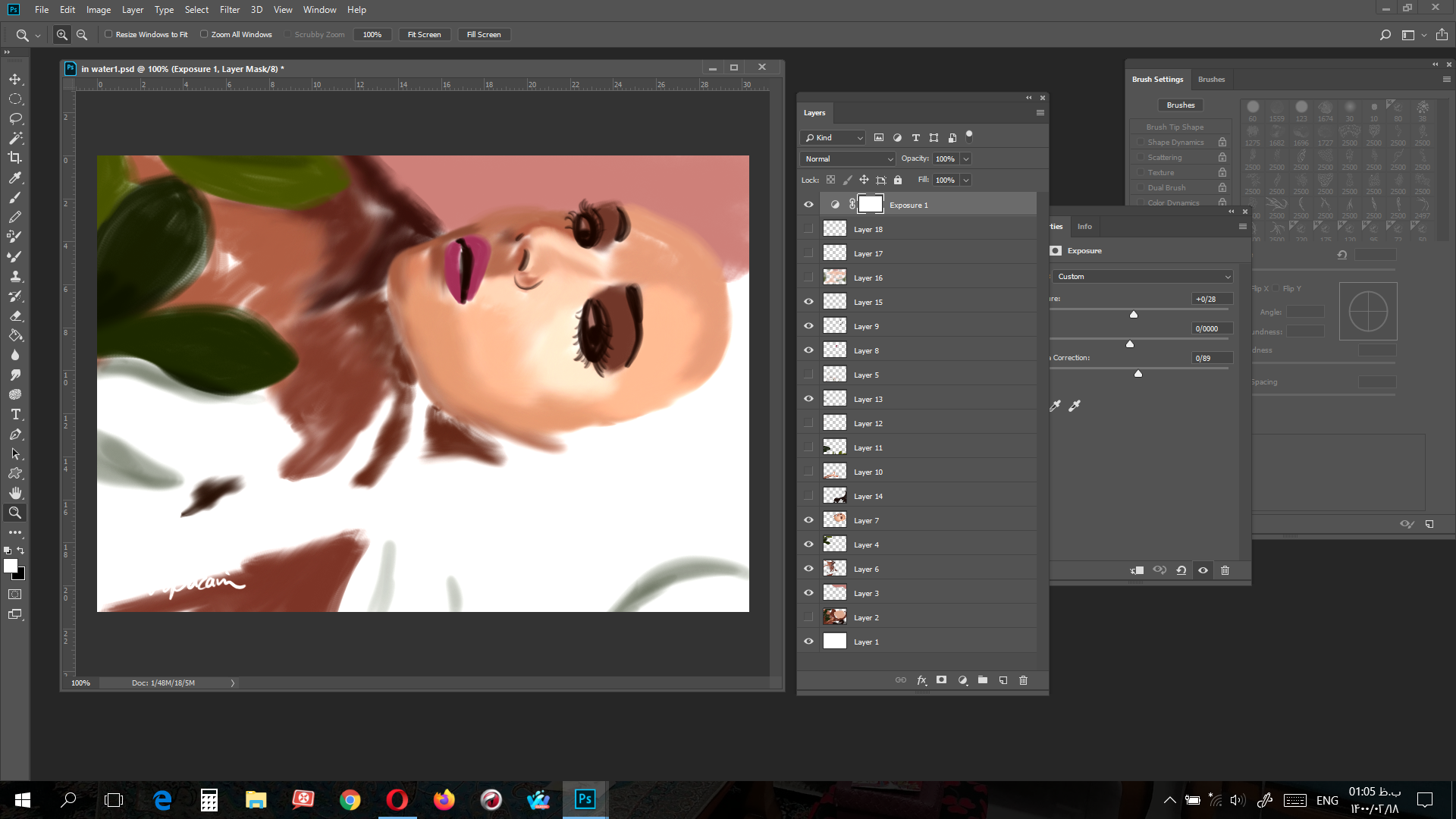Image resolution: width=1456 pixels, height=819 pixels.
Task: Add layer style via fx icon
Action: coord(921,680)
